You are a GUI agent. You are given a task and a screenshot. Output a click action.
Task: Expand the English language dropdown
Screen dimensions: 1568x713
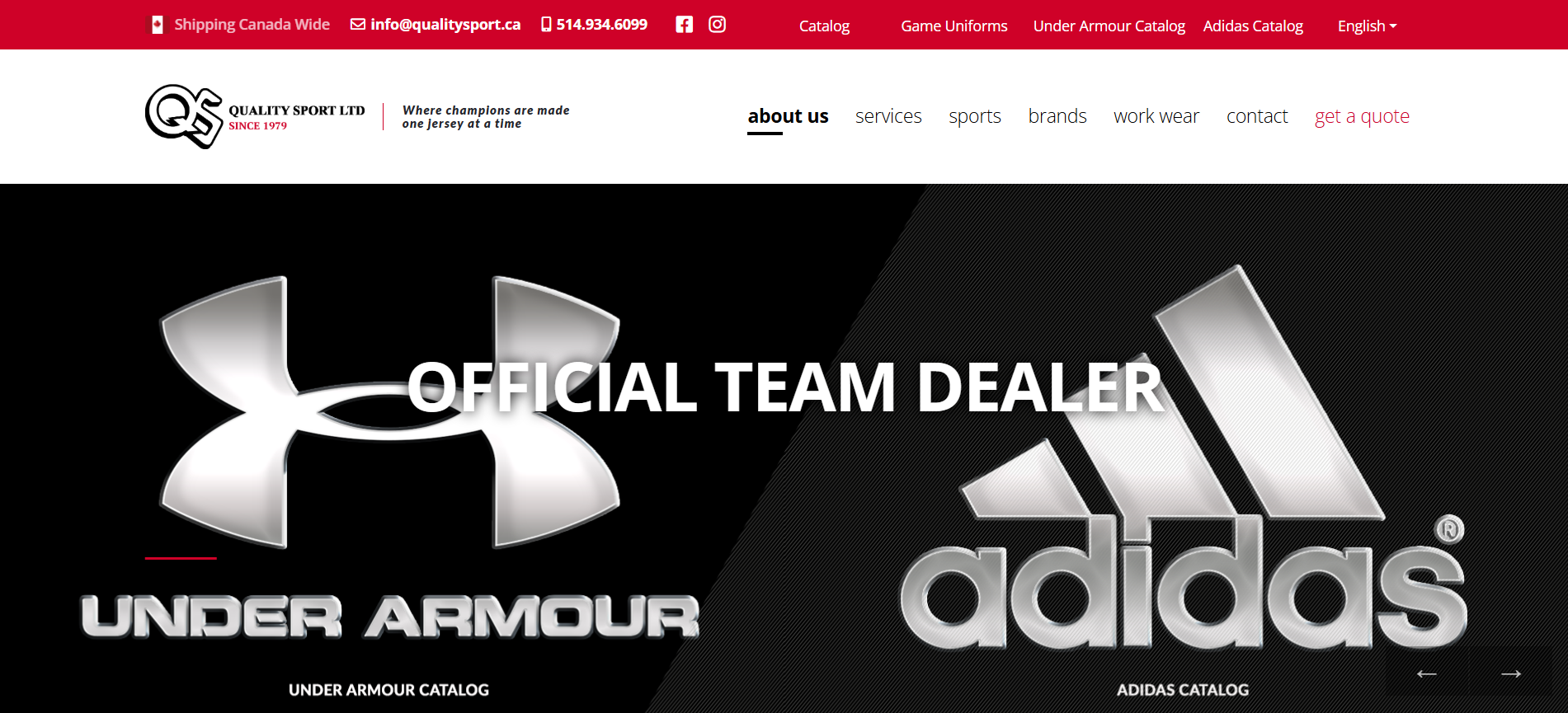(1367, 26)
